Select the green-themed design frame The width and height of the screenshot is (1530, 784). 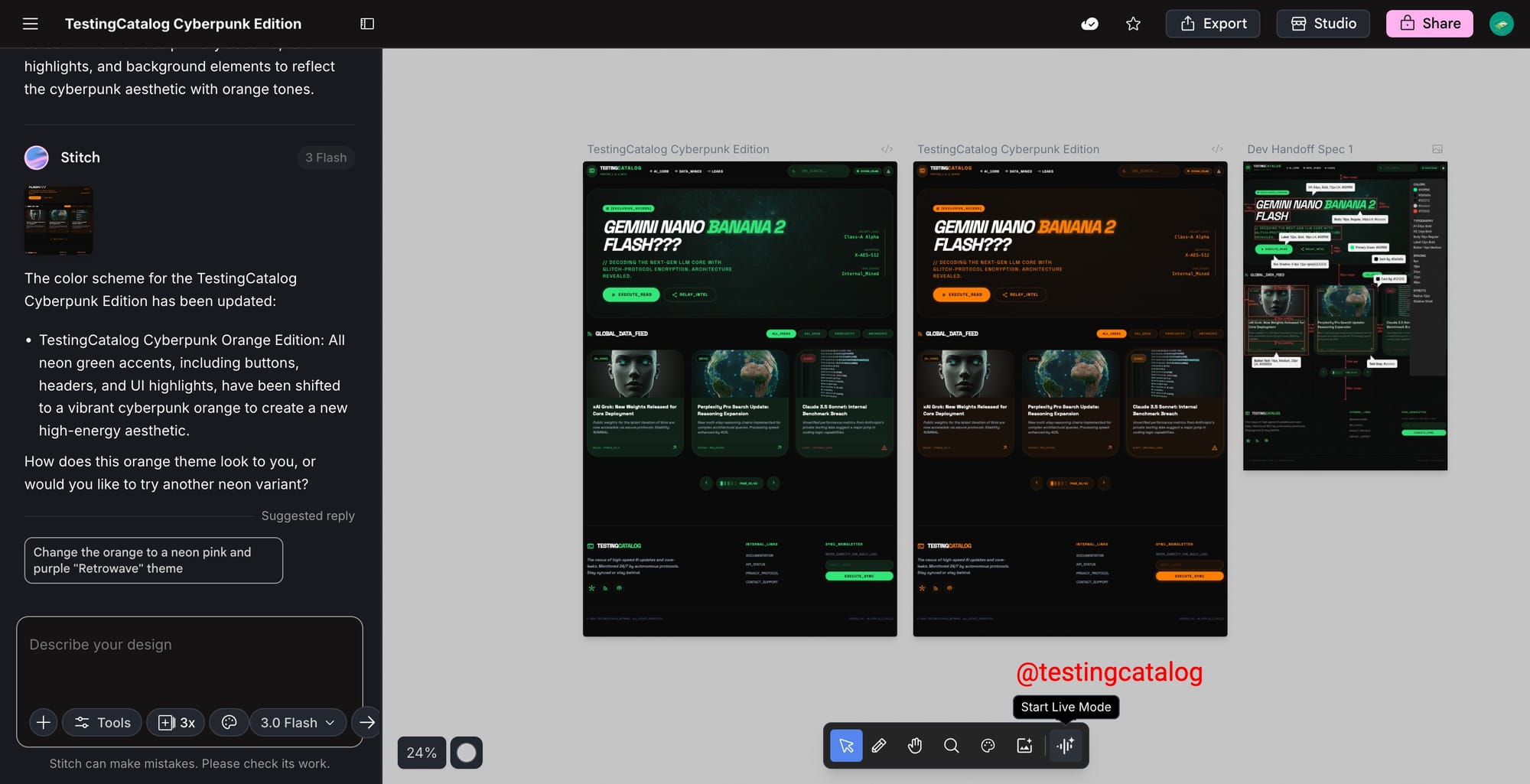pos(740,399)
